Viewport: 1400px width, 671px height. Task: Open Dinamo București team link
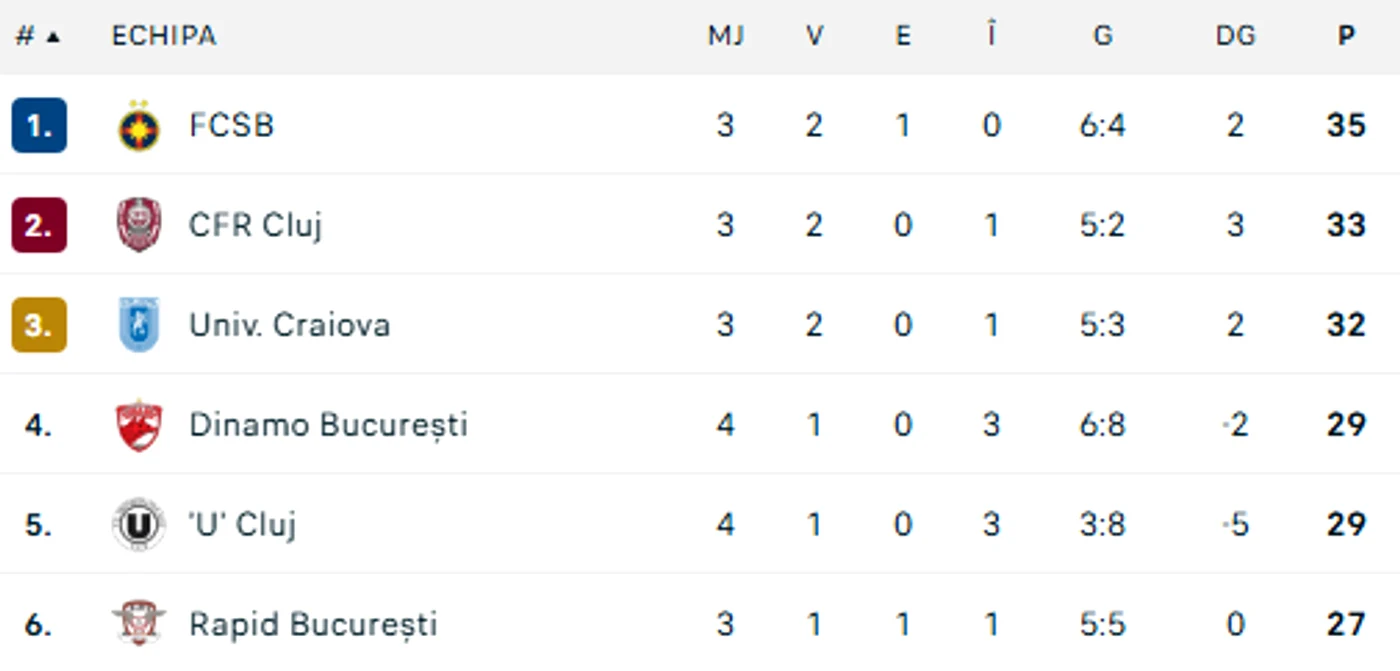328,425
